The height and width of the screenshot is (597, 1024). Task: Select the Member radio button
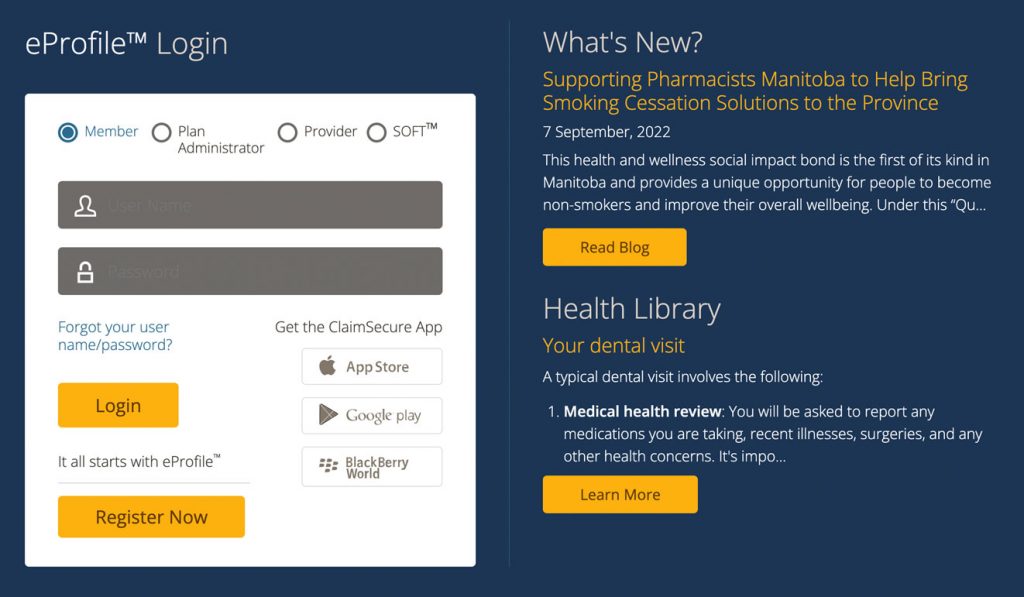[x=68, y=132]
